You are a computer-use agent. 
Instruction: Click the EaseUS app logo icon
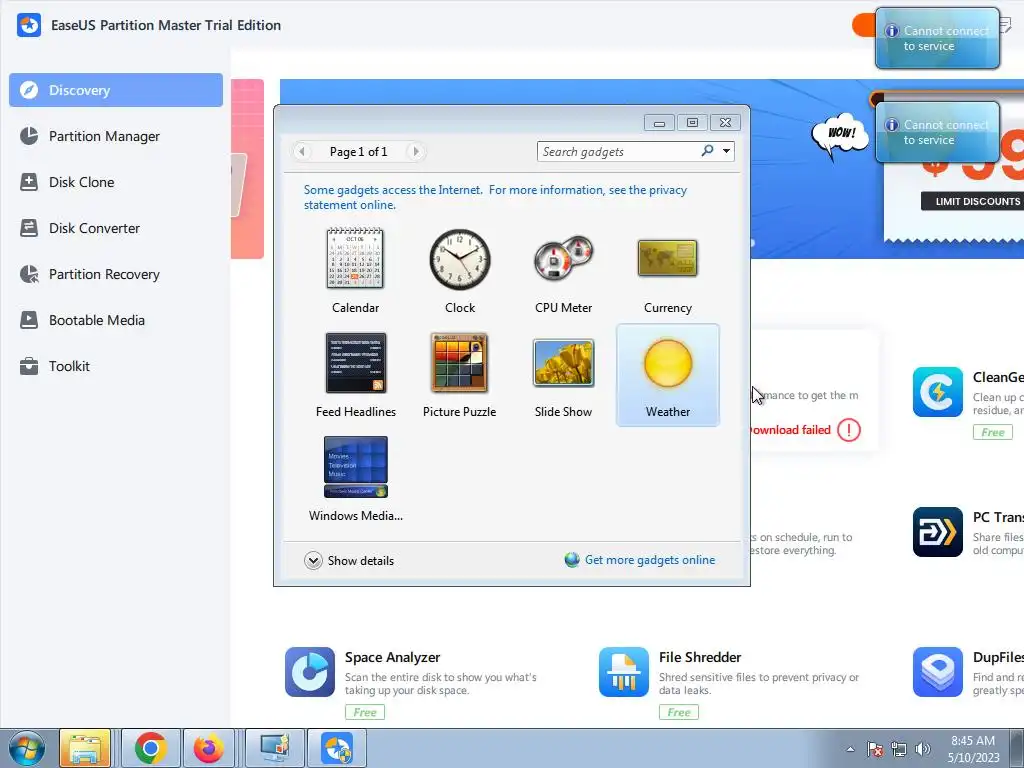coord(29,25)
